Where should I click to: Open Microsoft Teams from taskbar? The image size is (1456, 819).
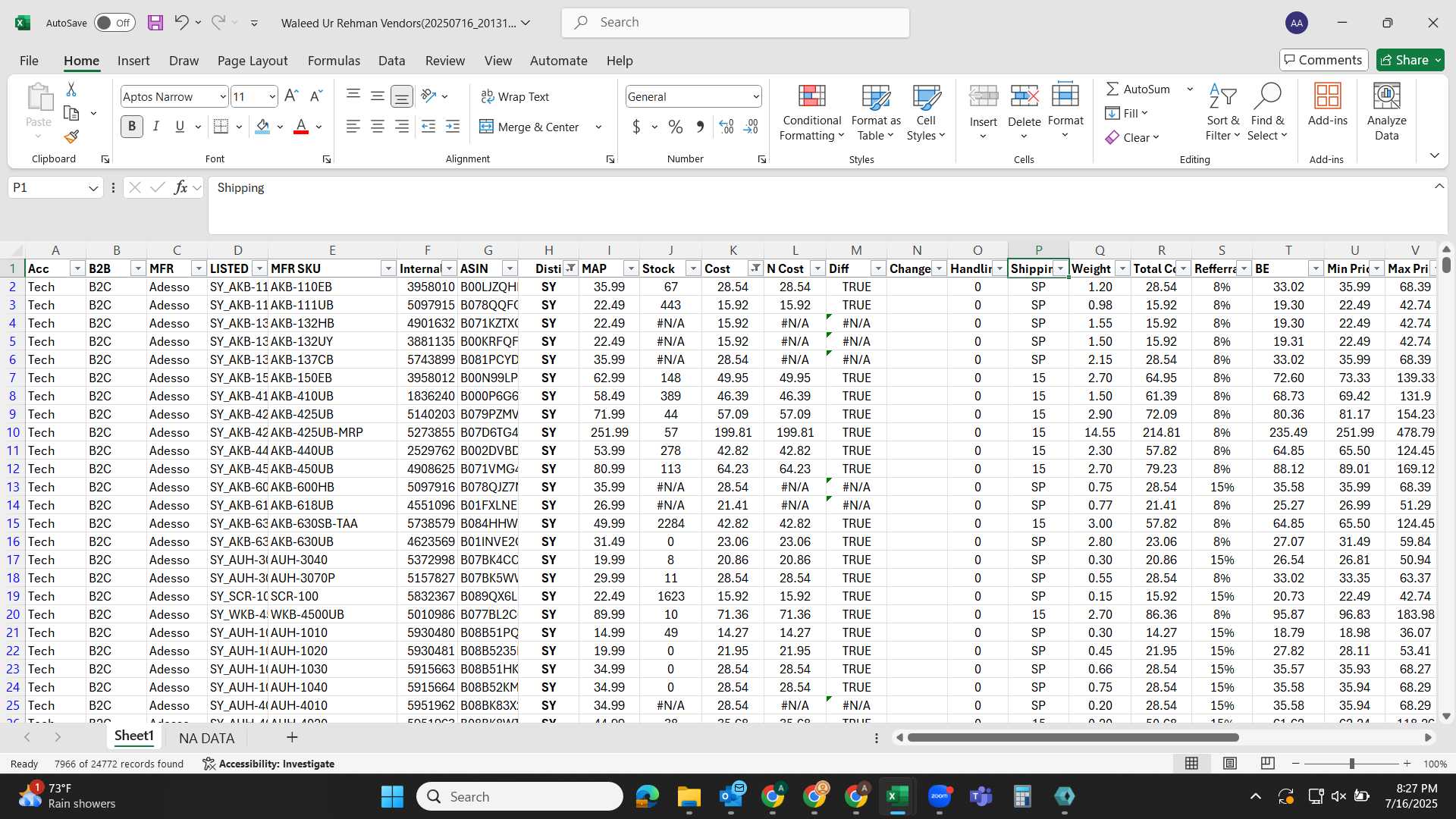[981, 796]
